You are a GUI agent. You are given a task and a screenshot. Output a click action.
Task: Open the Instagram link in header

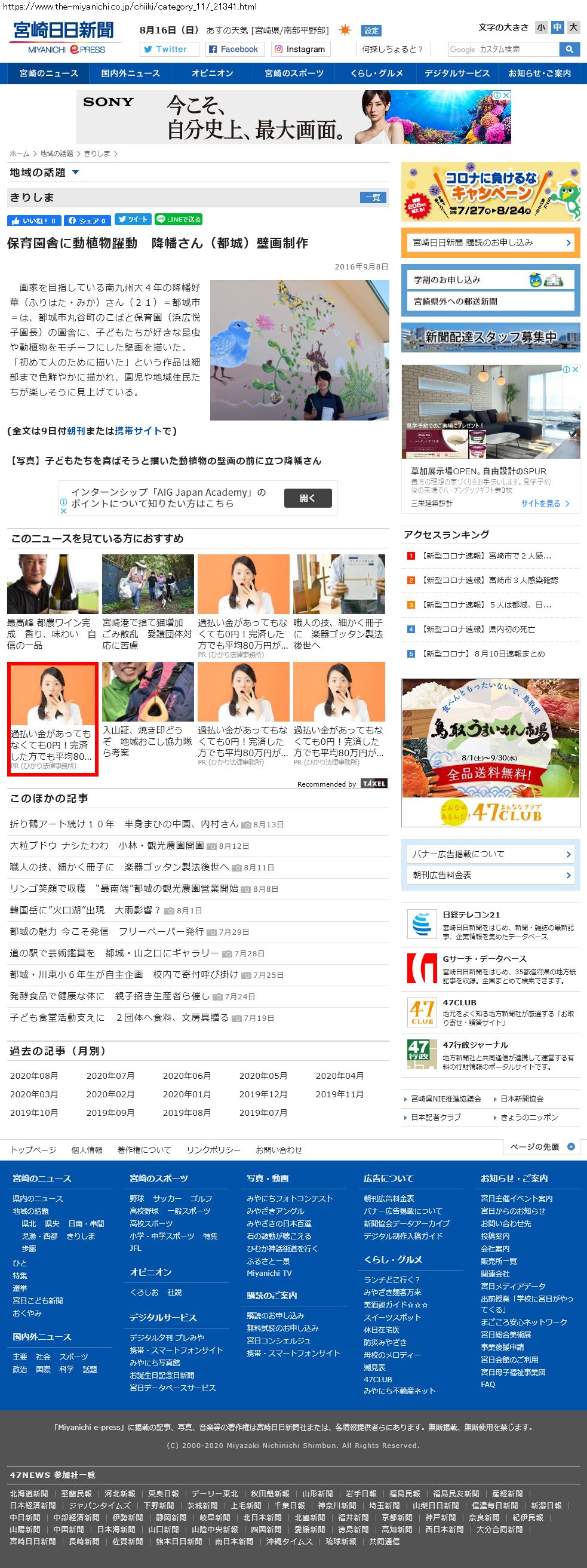coord(299,50)
